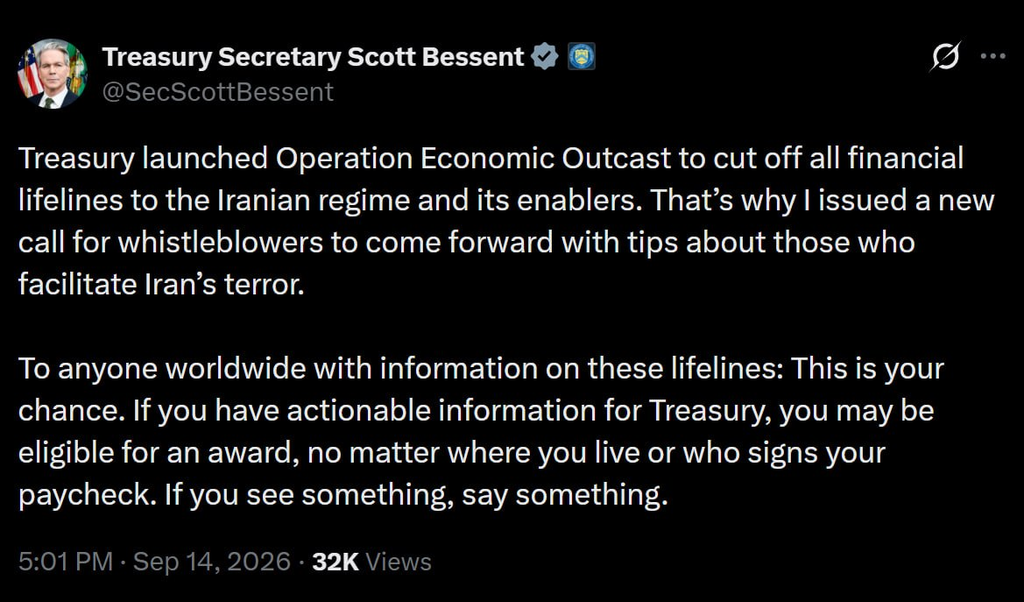This screenshot has height=602, width=1024.
Task: Open Scott Bessent's profile avatar
Action: coord(52,74)
